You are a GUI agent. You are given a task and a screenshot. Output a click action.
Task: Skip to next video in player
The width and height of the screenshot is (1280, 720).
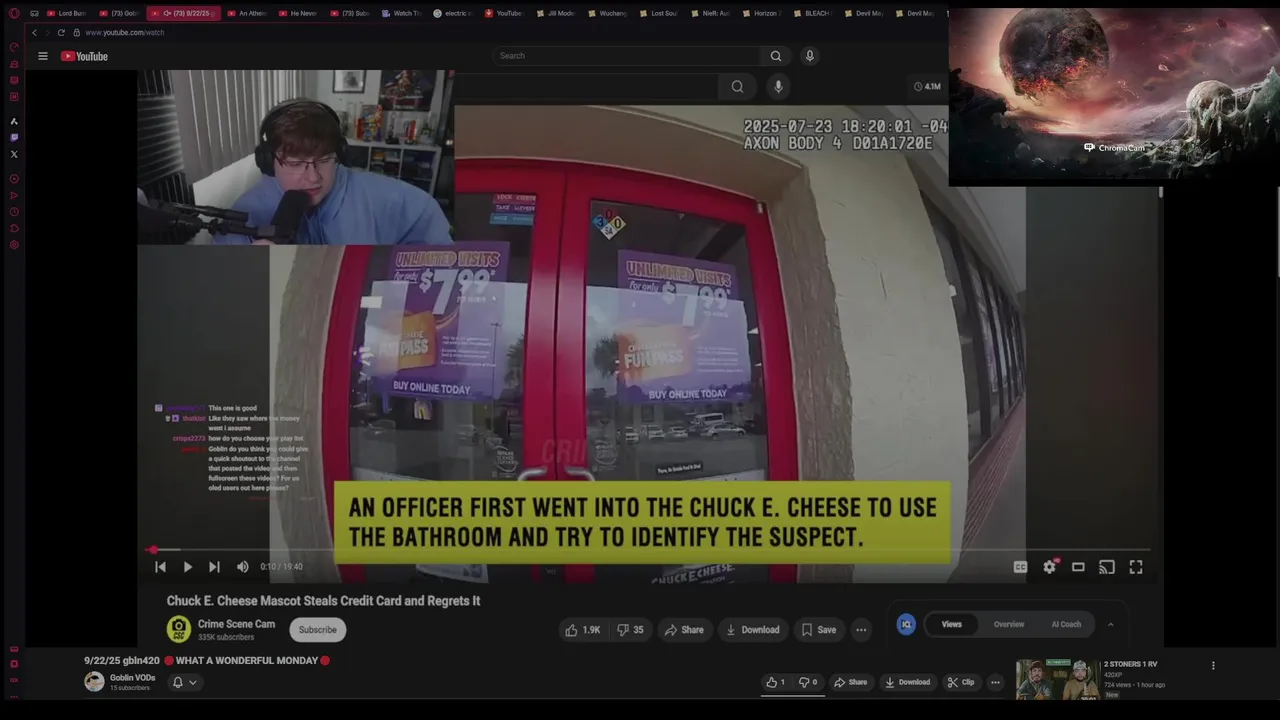click(x=214, y=567)
